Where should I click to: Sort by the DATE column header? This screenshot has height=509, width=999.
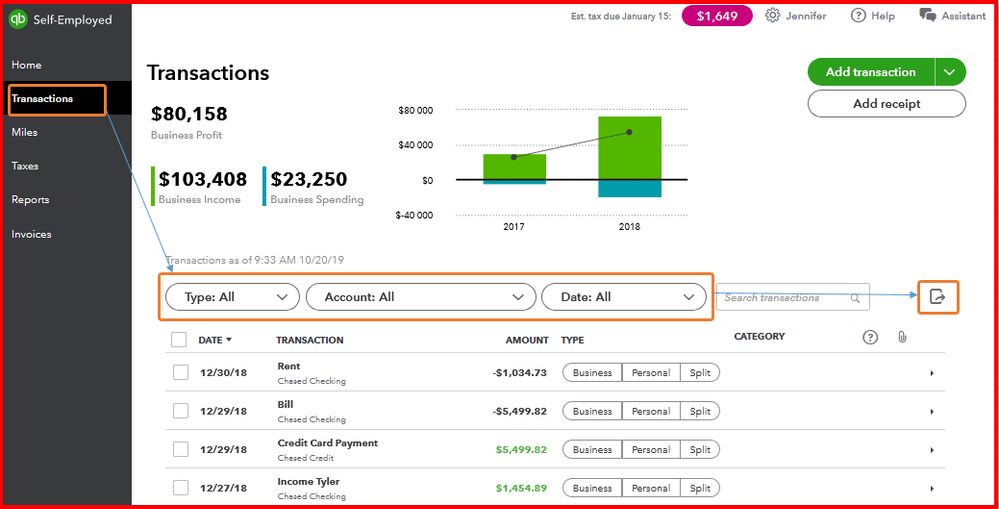[x=215, y=340]
